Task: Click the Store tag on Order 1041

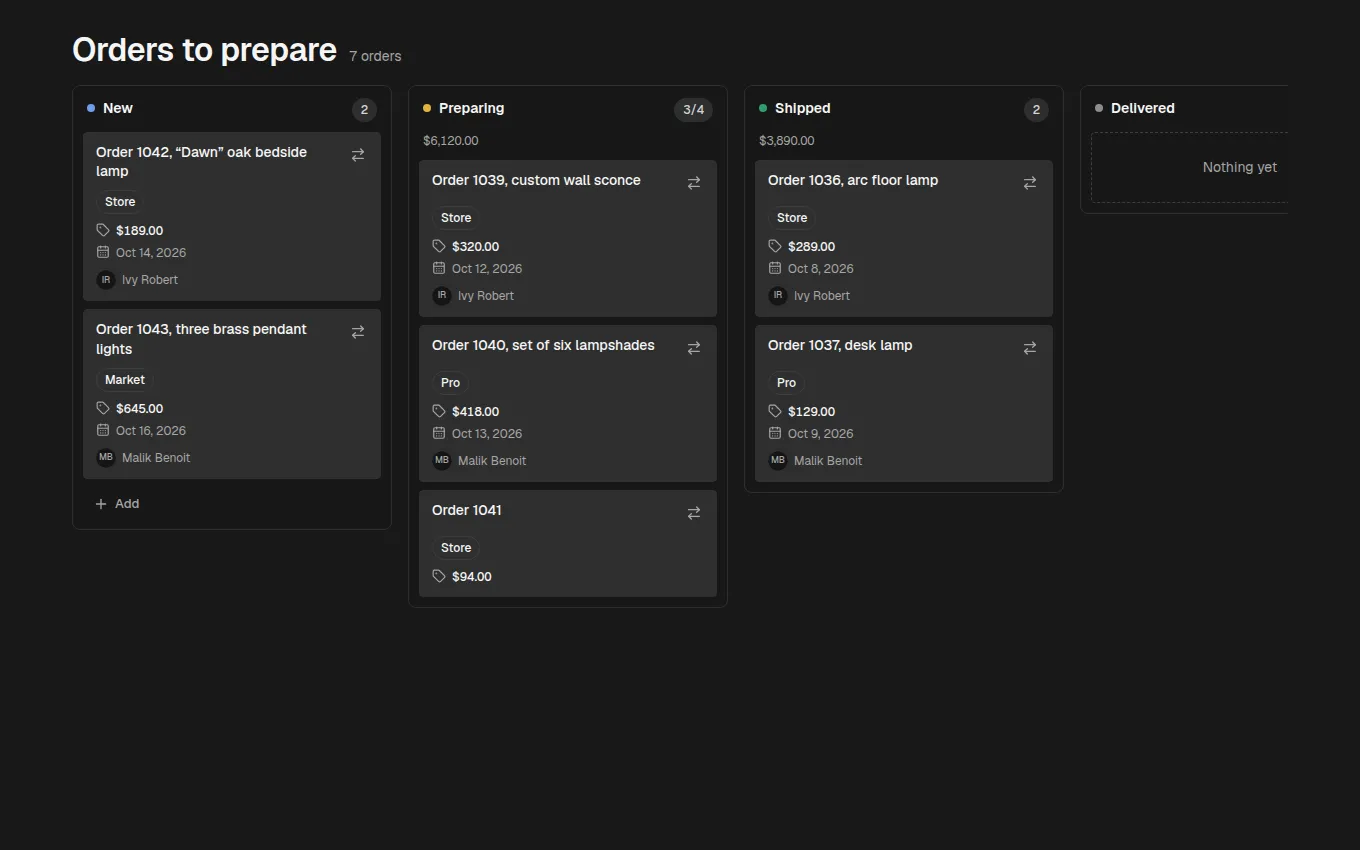Action: (x=456, y=548)
